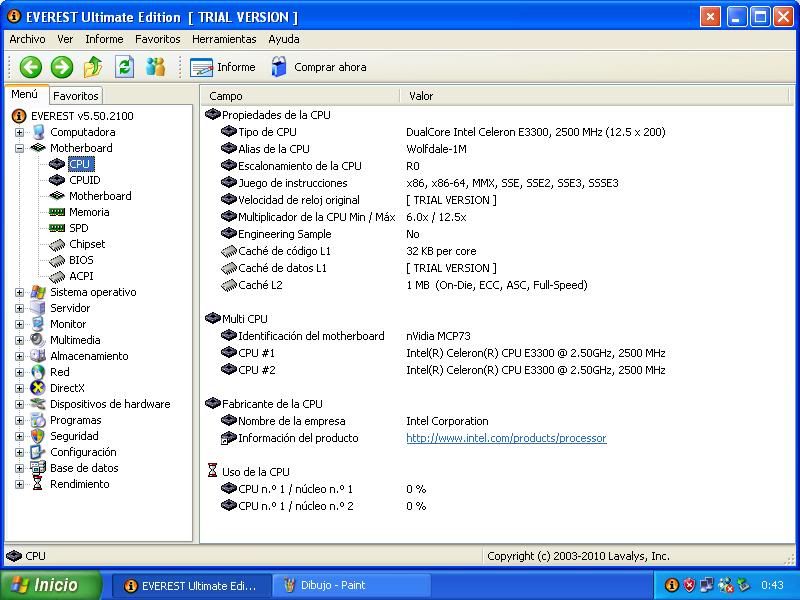Screen dimensions: 800x600
Task: Click the Red network globe icon
Action: pyautogui.click(x=38, y=372)
